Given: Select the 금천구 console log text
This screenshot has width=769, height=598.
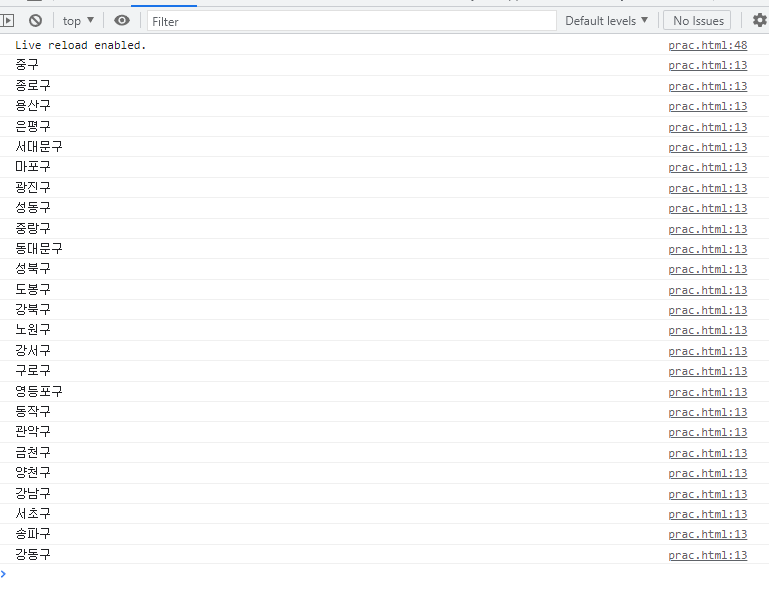Looking at the screenshot, I should pos(32,452).
